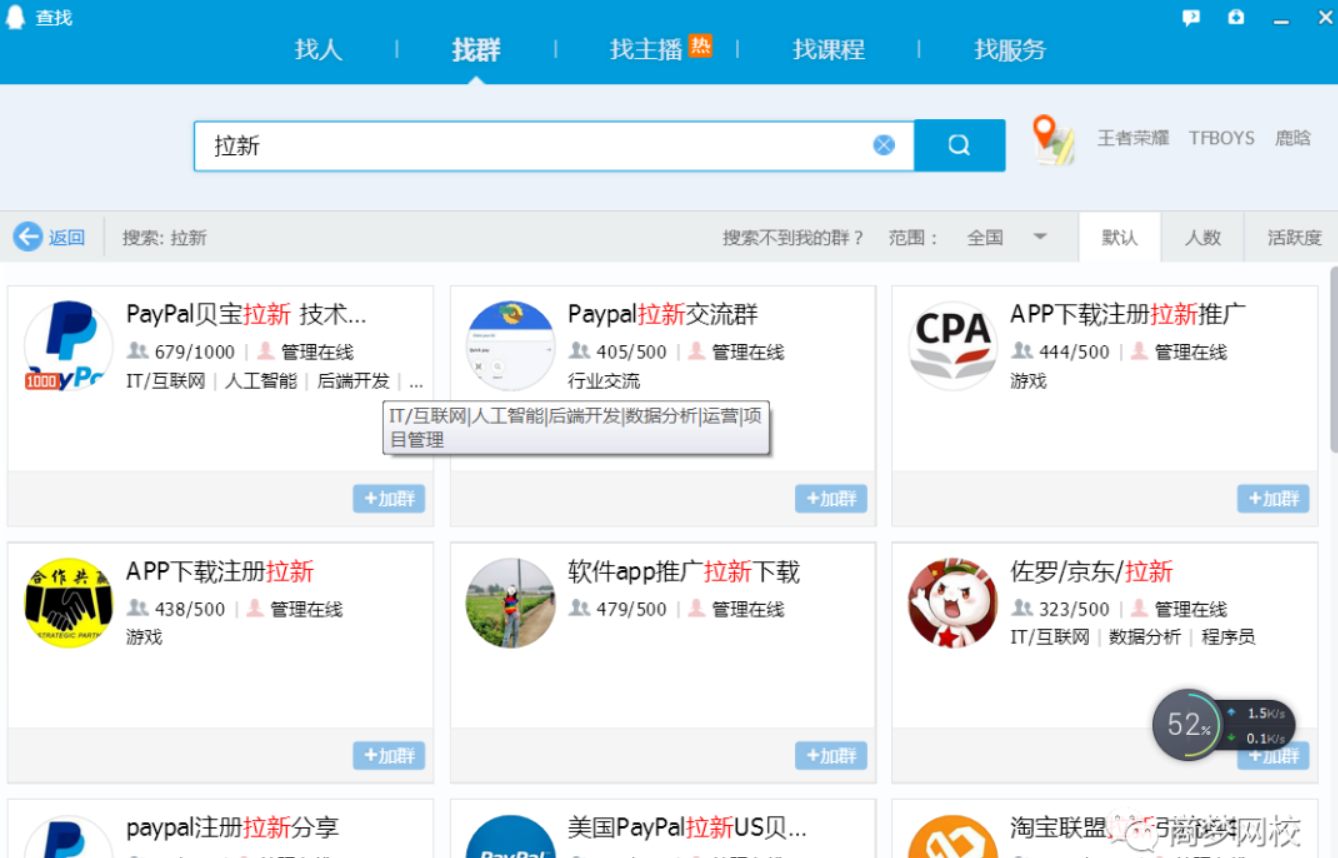Search the hot keyword TFBOYS
This screenshot has height=858, width=1338.
(x=1222, y=138)
